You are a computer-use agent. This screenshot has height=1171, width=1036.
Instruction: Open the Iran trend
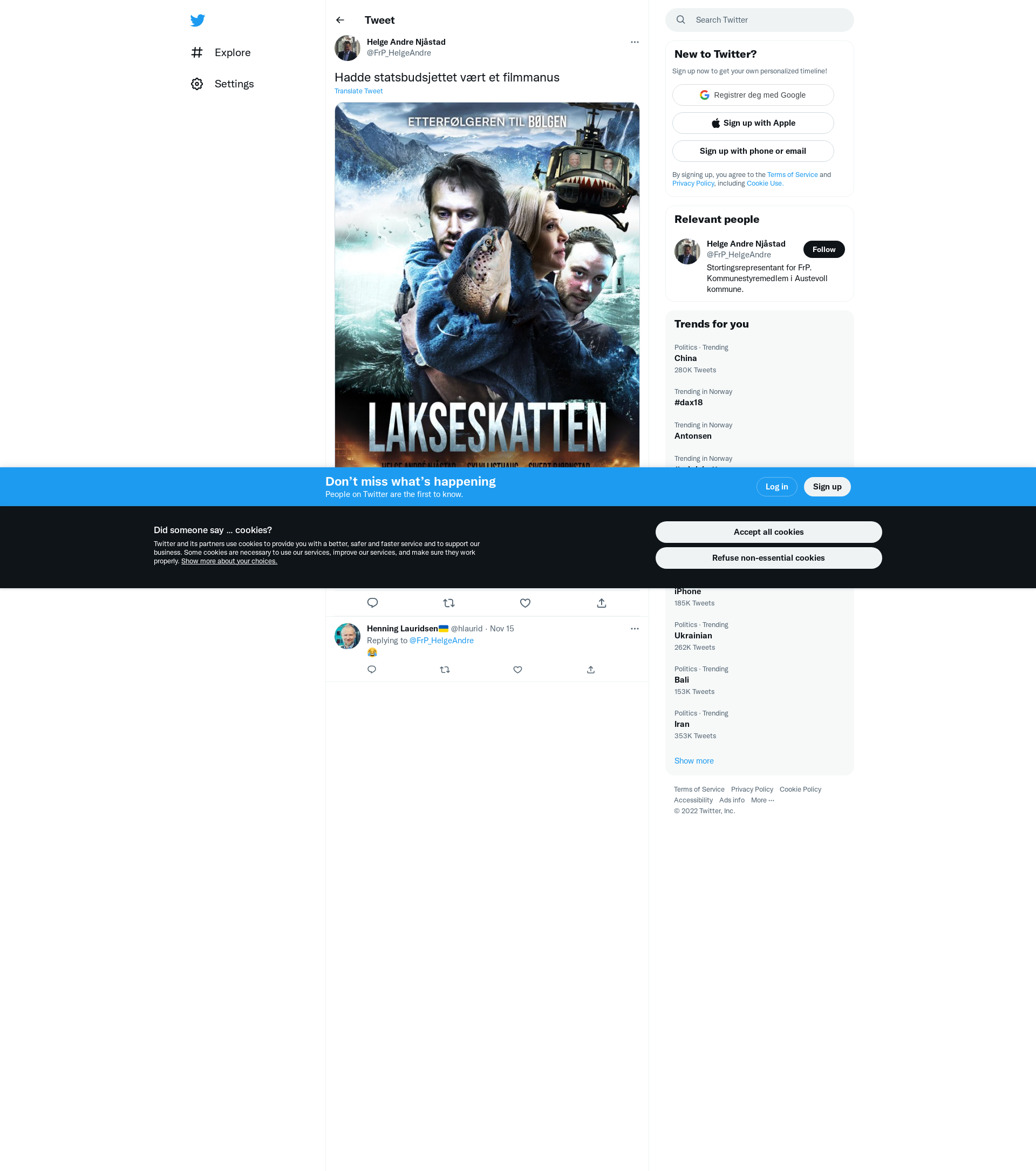759,724
